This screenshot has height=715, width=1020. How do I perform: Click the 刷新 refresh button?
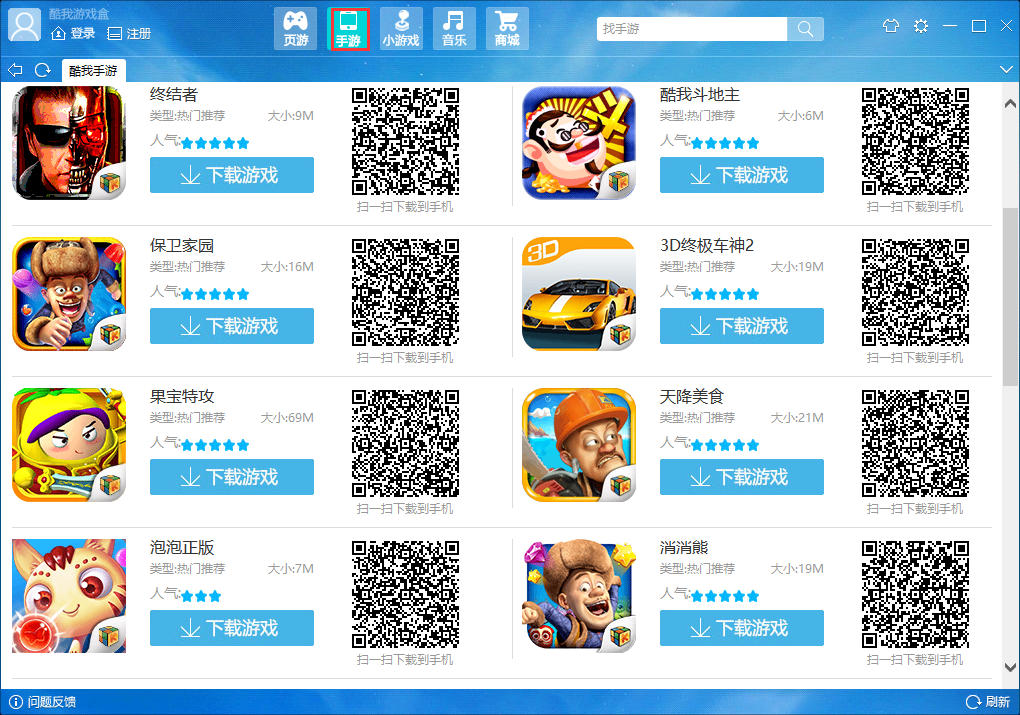tap(988, 701)
